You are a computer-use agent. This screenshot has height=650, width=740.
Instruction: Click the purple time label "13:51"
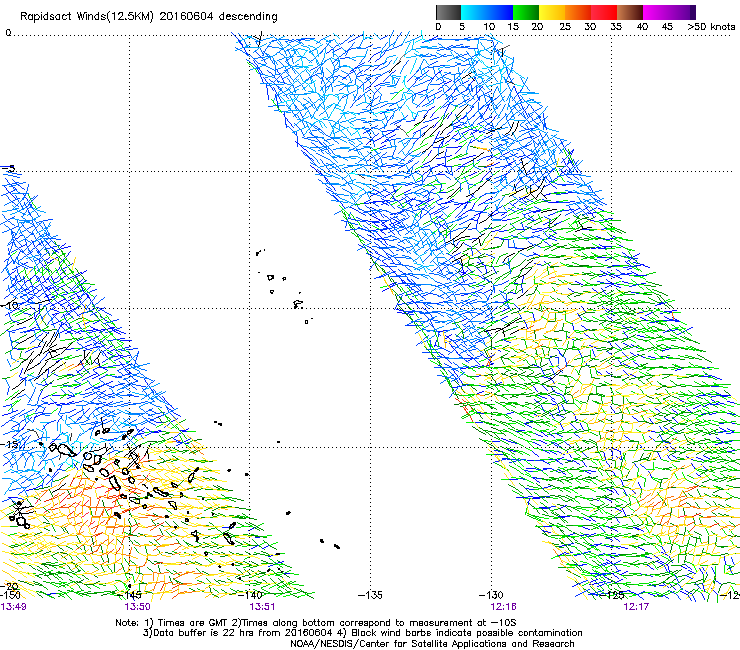click(x=262, y=607)
